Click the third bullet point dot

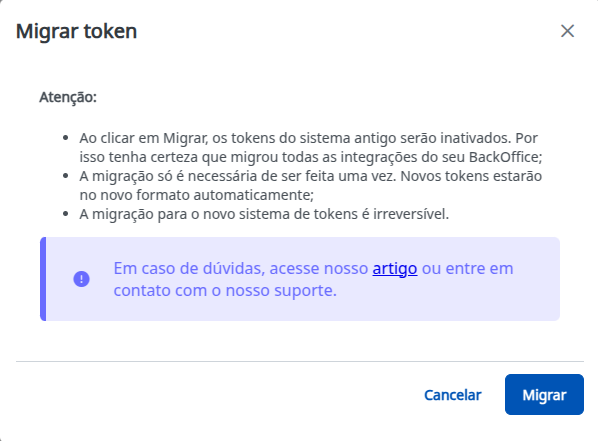66,214
